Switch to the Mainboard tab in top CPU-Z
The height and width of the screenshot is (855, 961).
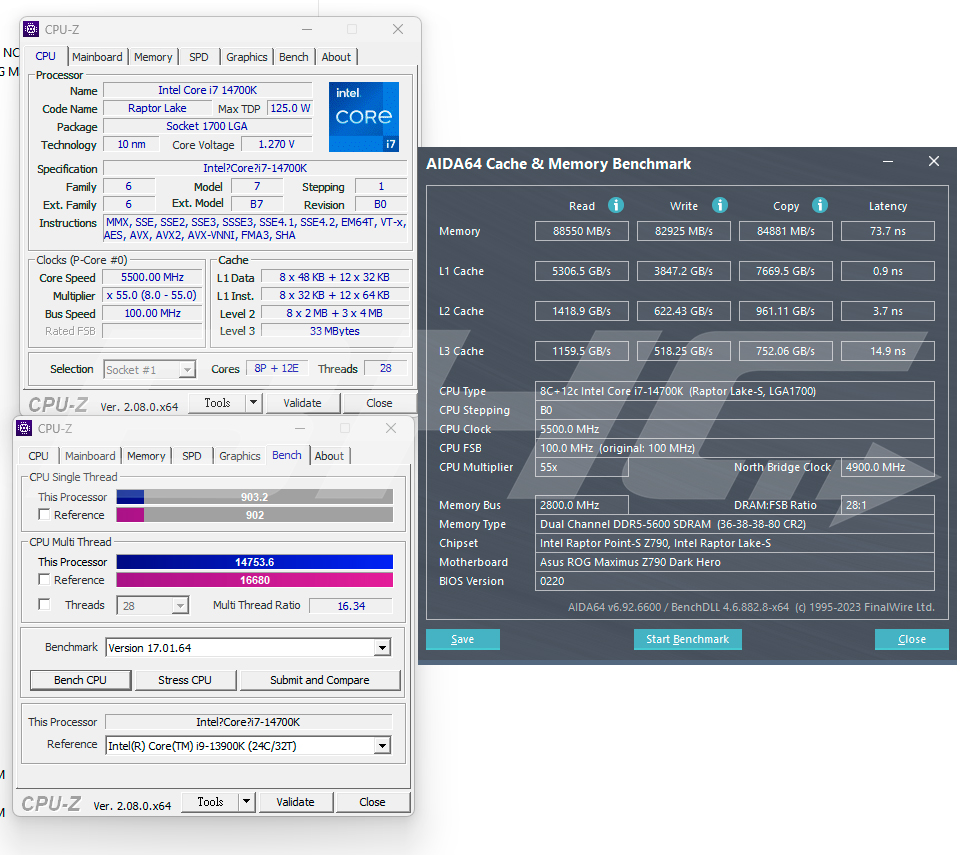[97, 57]
